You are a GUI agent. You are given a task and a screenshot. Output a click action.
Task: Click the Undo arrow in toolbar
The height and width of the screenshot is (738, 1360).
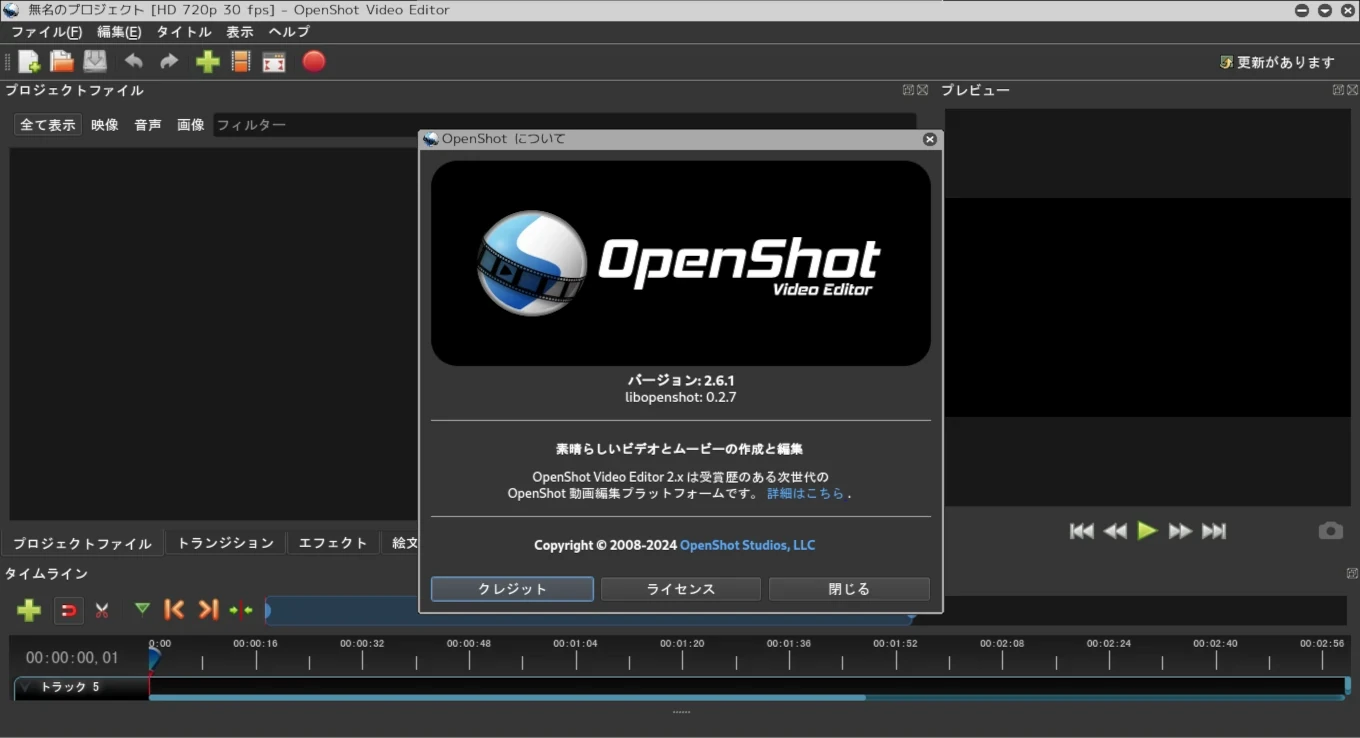[x=133, y=62]
